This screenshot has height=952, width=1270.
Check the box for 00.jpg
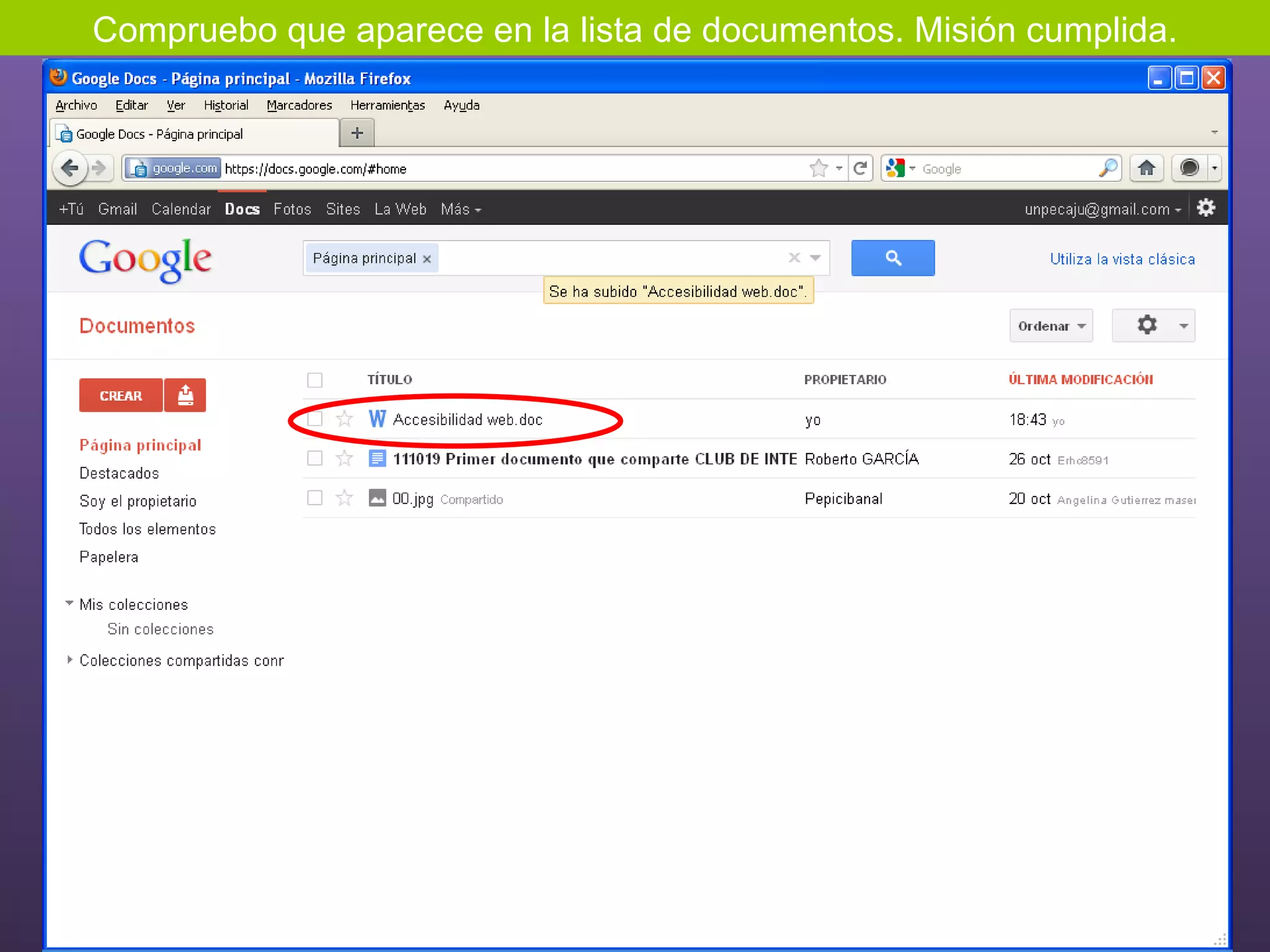coord(315,498)
